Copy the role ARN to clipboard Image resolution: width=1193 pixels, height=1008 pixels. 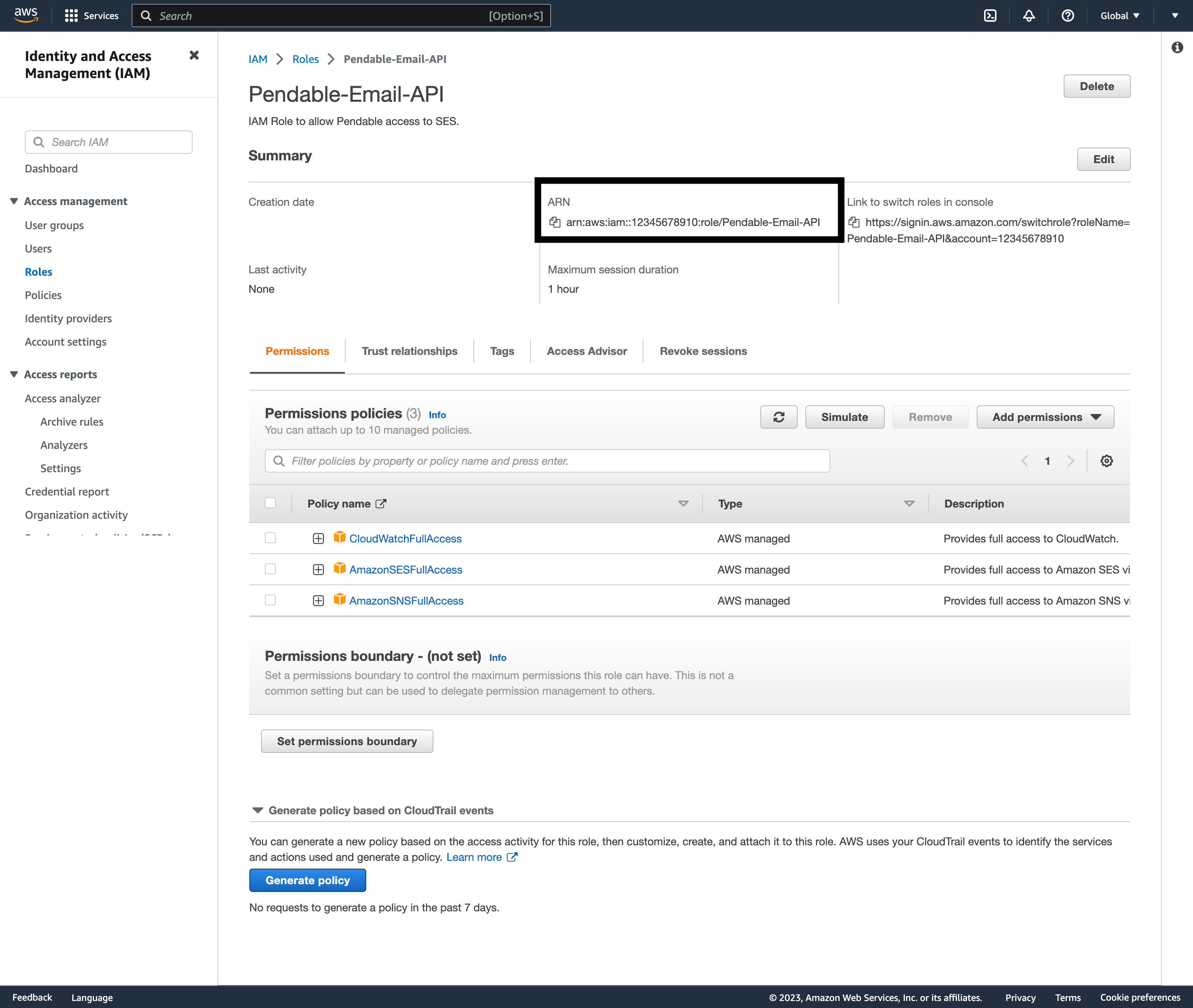point(554,222)
